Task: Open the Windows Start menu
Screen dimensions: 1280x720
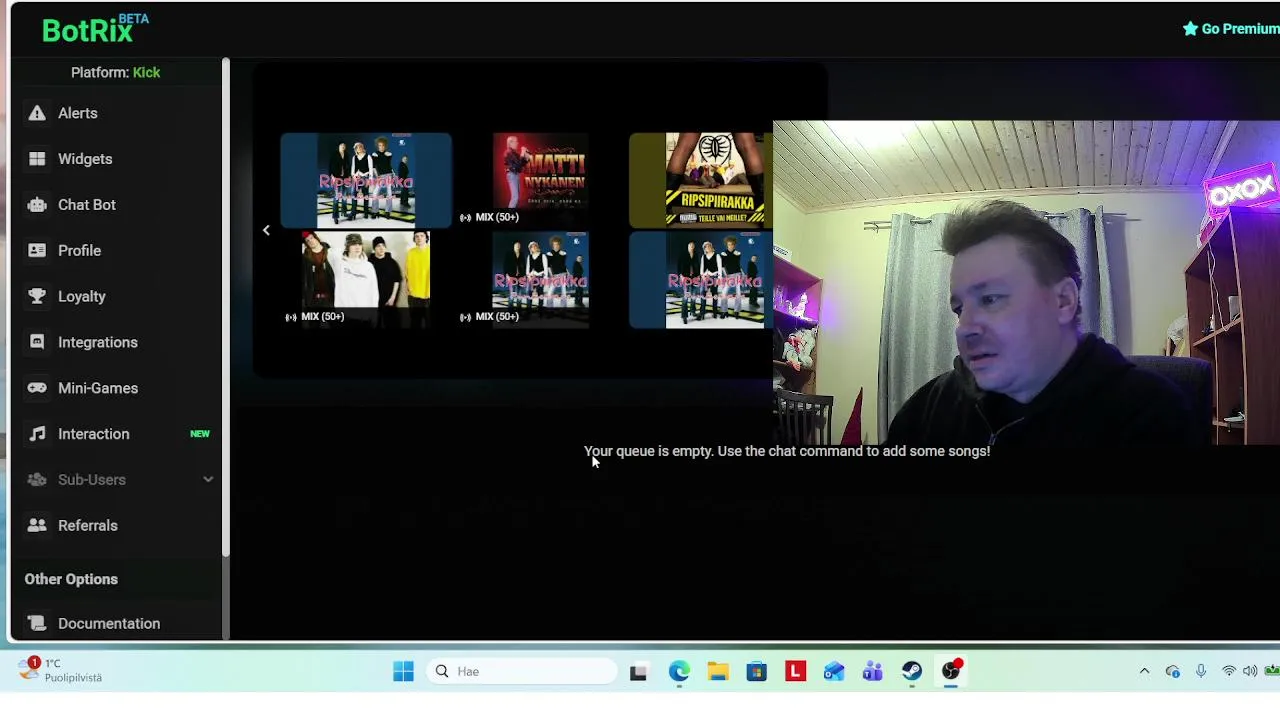Action: click(x=403, y=671)
